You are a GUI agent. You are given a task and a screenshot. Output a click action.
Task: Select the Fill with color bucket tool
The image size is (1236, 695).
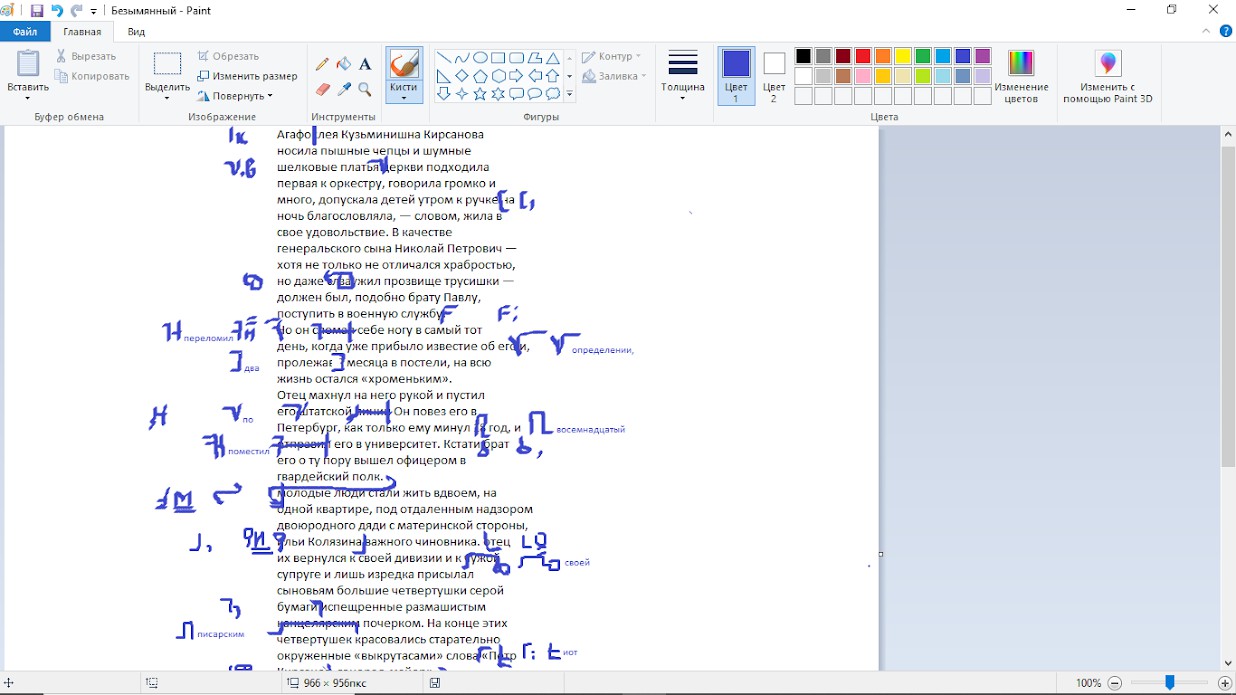pyautogui.click(x=343, y=64)
